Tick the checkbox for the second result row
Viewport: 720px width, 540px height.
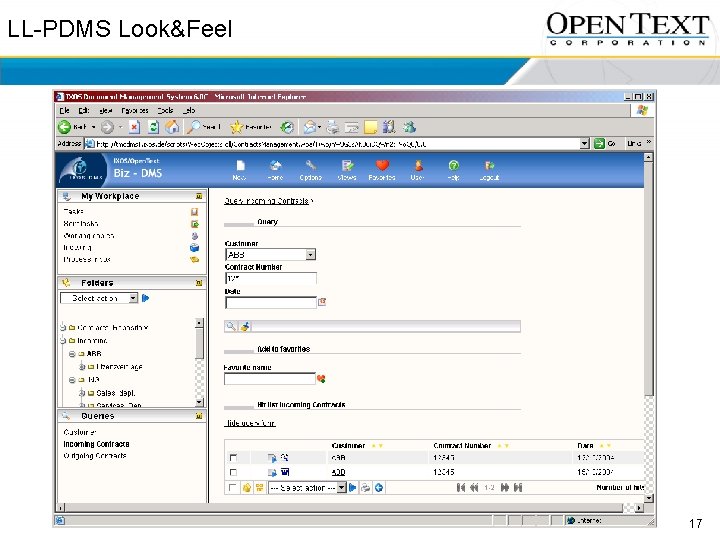pyautogui.click(x=233, y=472)
